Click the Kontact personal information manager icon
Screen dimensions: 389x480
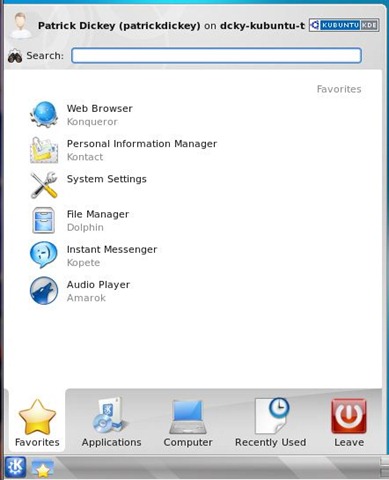(x=44, y=150)
